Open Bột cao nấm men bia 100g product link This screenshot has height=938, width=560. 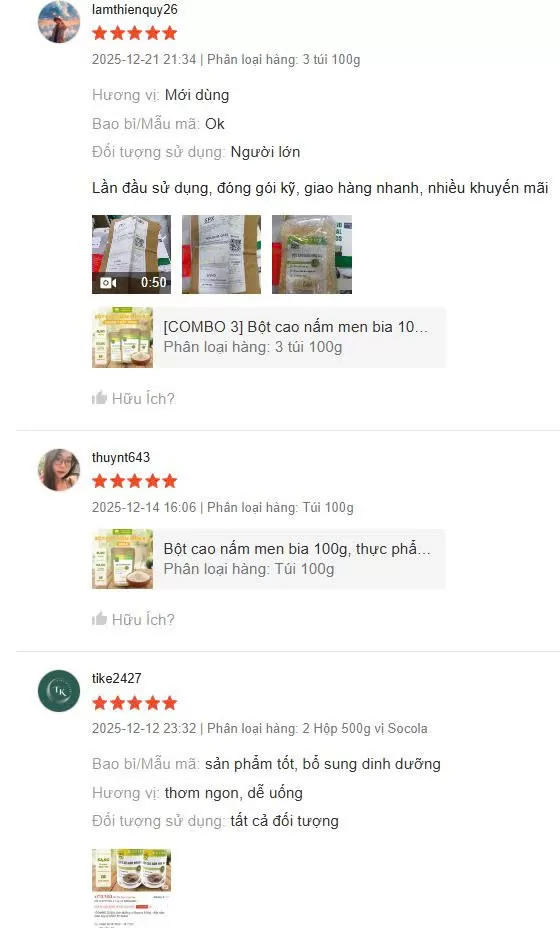269,559
